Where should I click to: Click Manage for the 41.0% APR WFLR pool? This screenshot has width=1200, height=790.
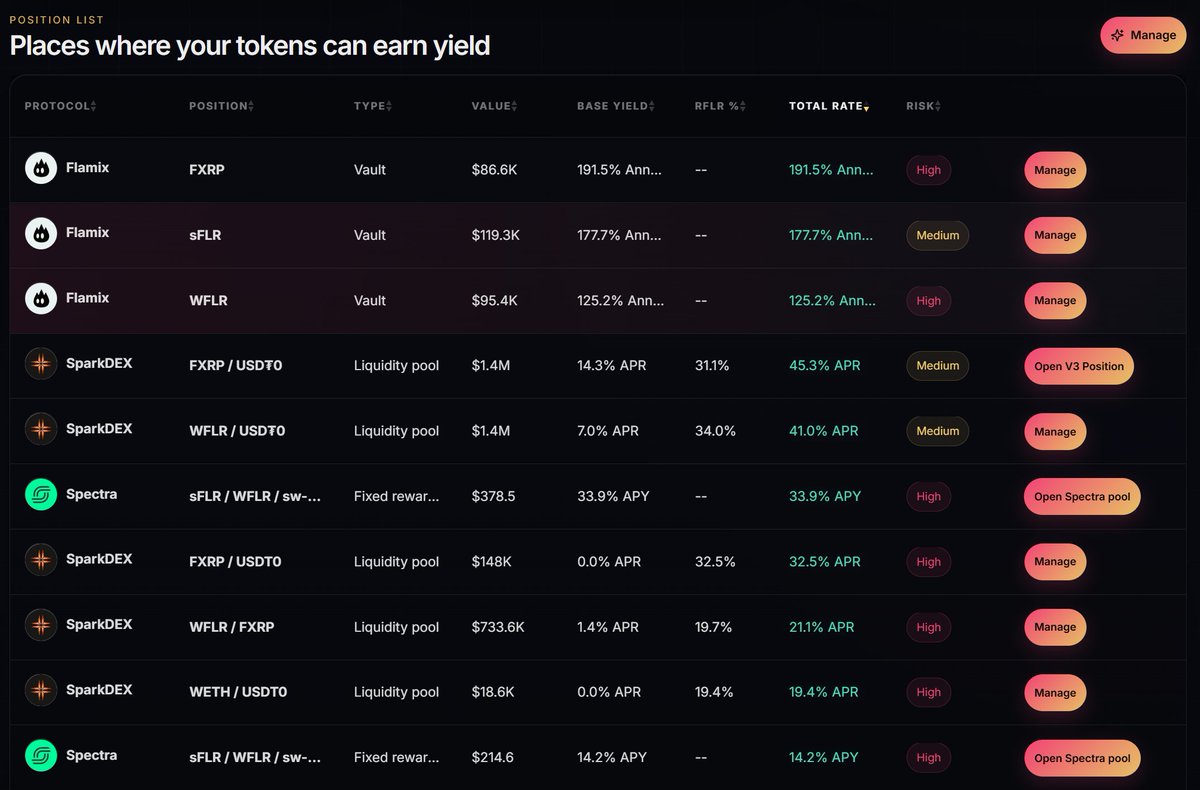click(1055, 431)
